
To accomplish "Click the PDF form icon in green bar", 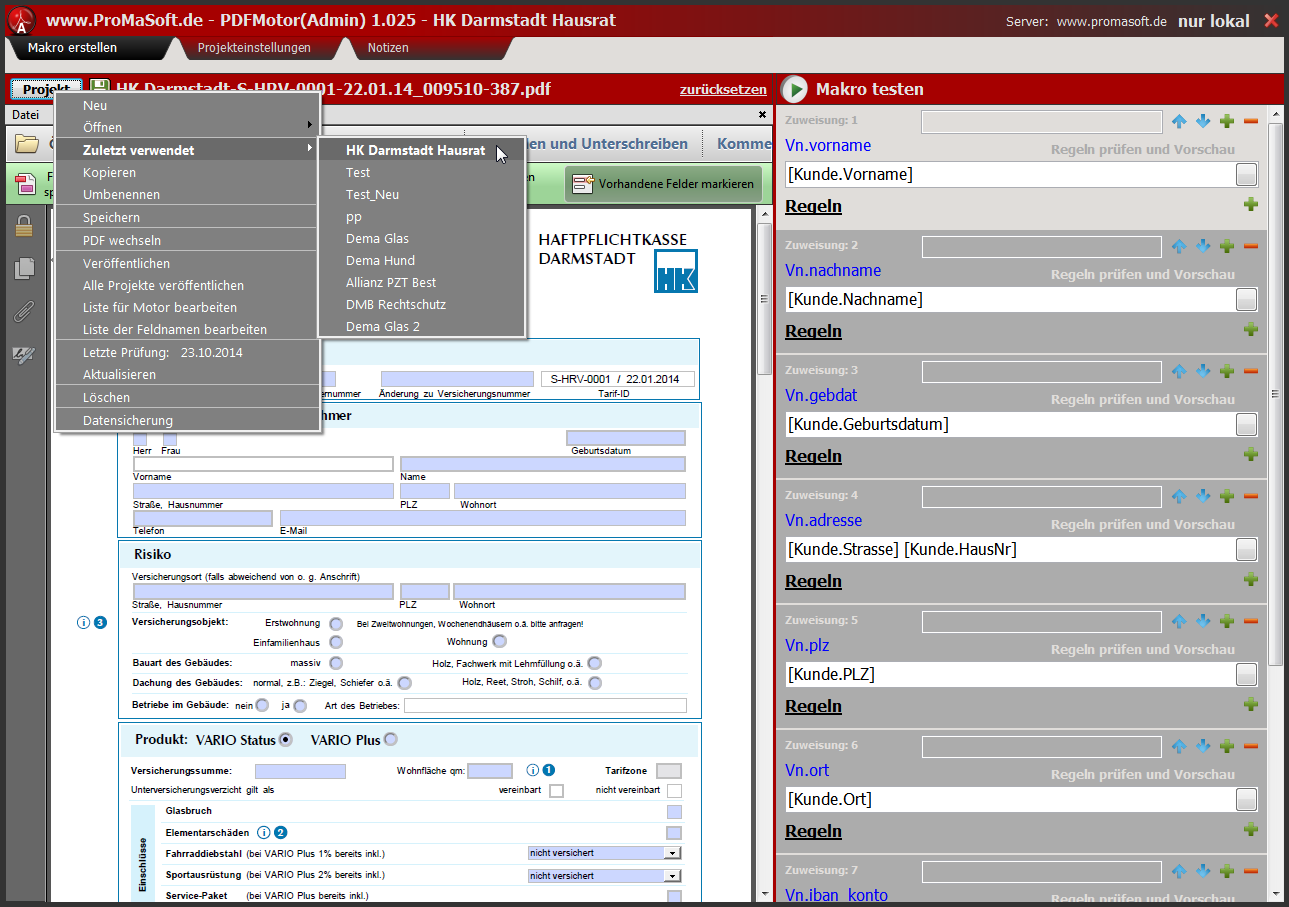I will 26,183.
